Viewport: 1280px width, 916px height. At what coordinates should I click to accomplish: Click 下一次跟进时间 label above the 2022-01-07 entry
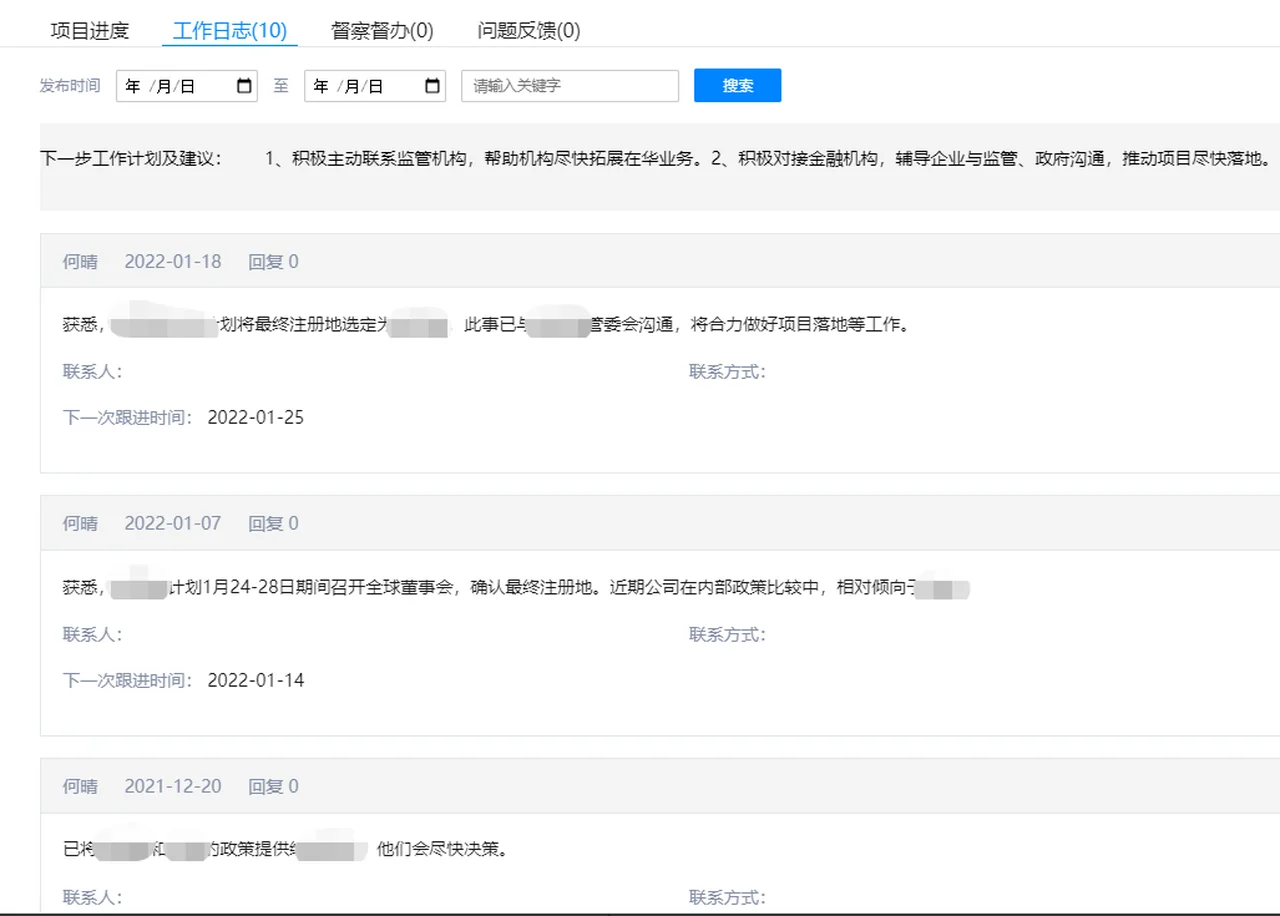[x=127, y=418]
